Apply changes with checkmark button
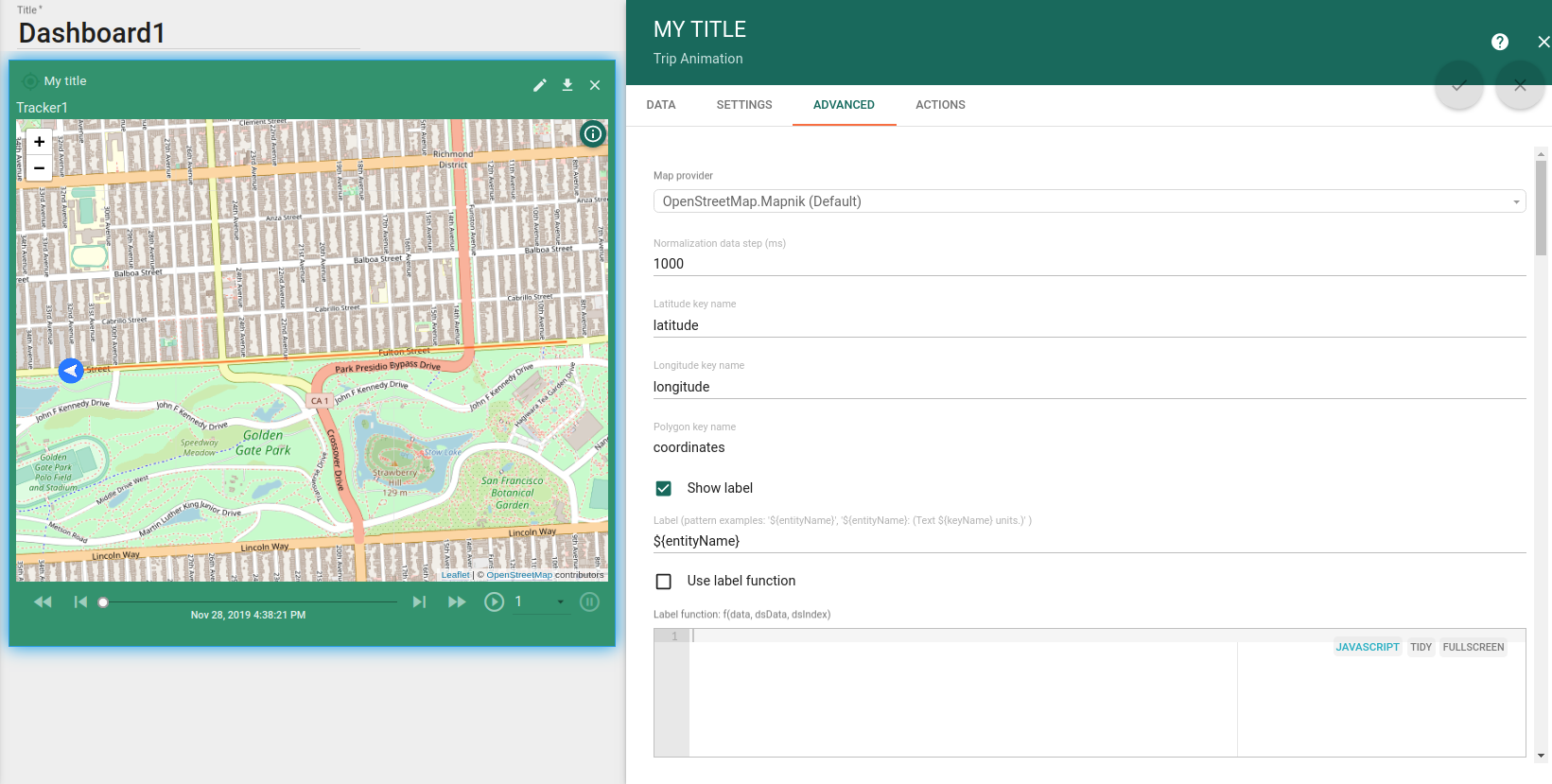1552x784 pixels. pos(1459,85)
